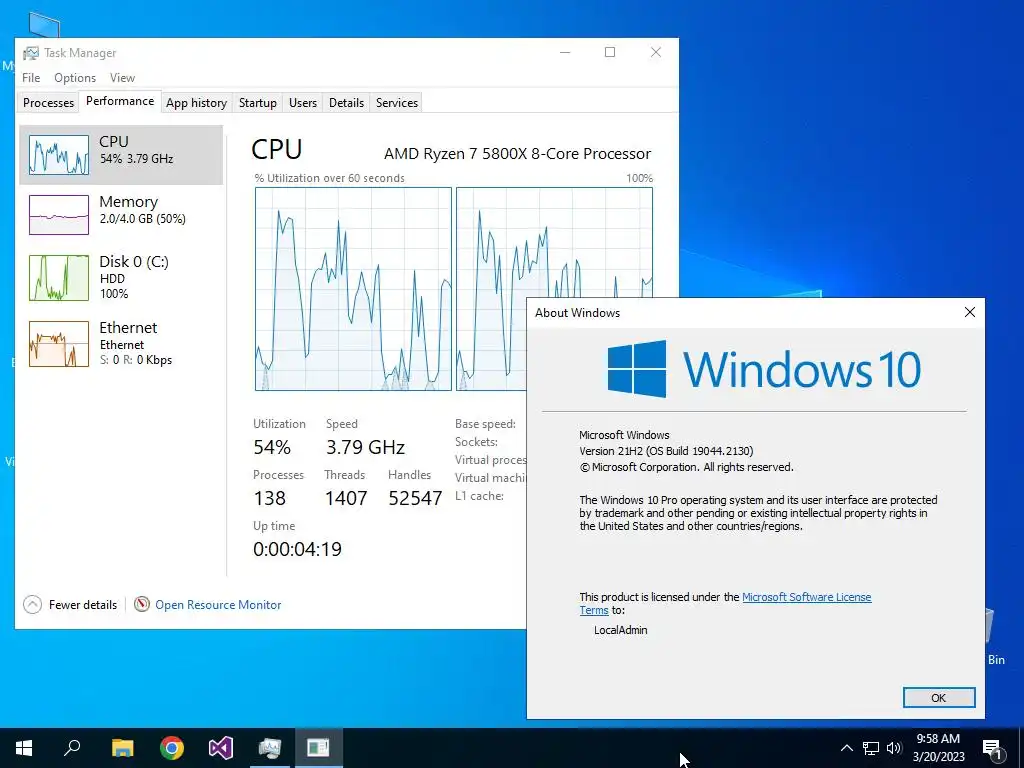Select the About Windows taskbar icon
This screenshot has height=768, width=1024.
(x=319, y=748)
